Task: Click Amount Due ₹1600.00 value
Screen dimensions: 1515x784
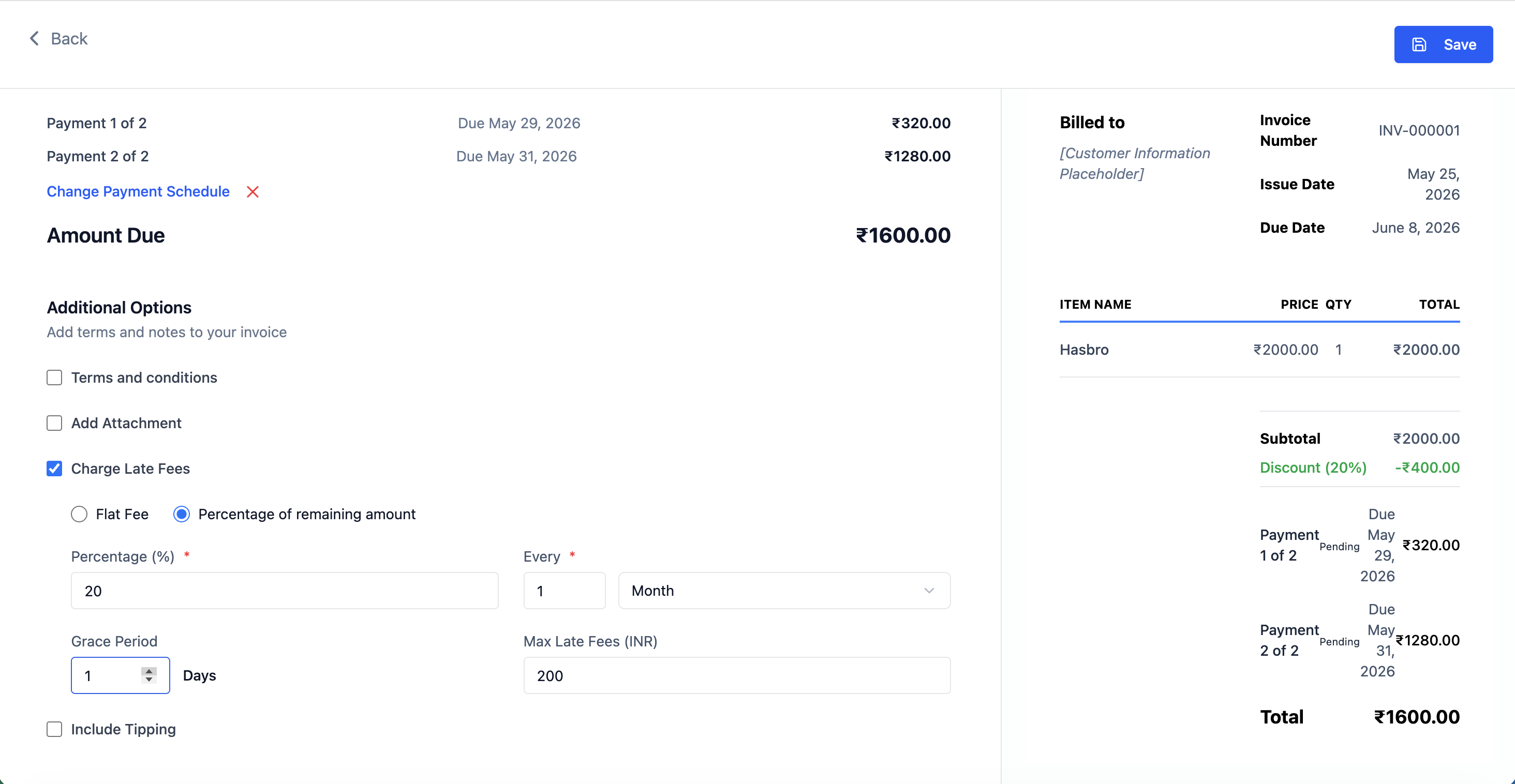Action: coord(903,236)
